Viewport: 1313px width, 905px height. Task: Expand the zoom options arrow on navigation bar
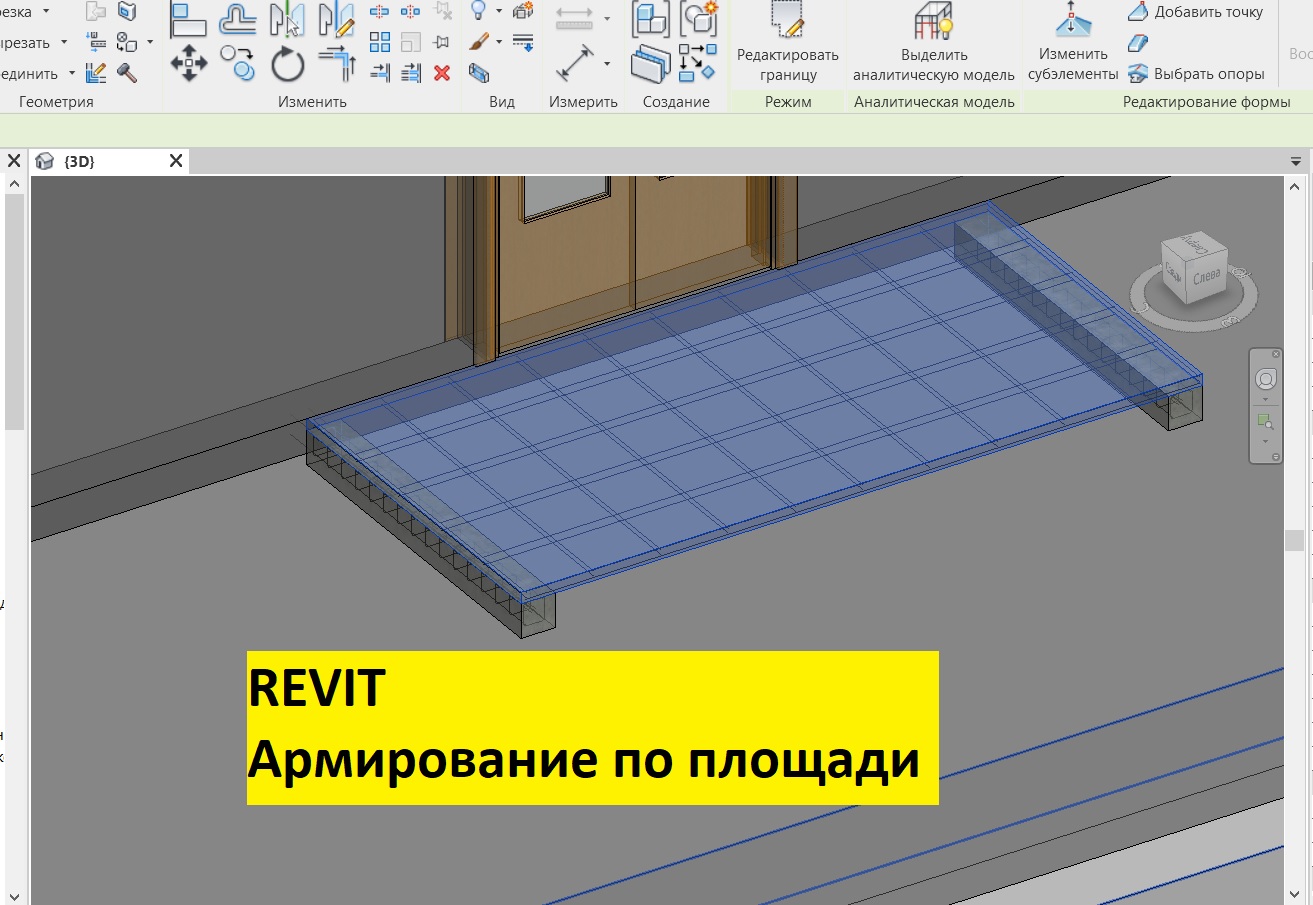(1266, 441)
